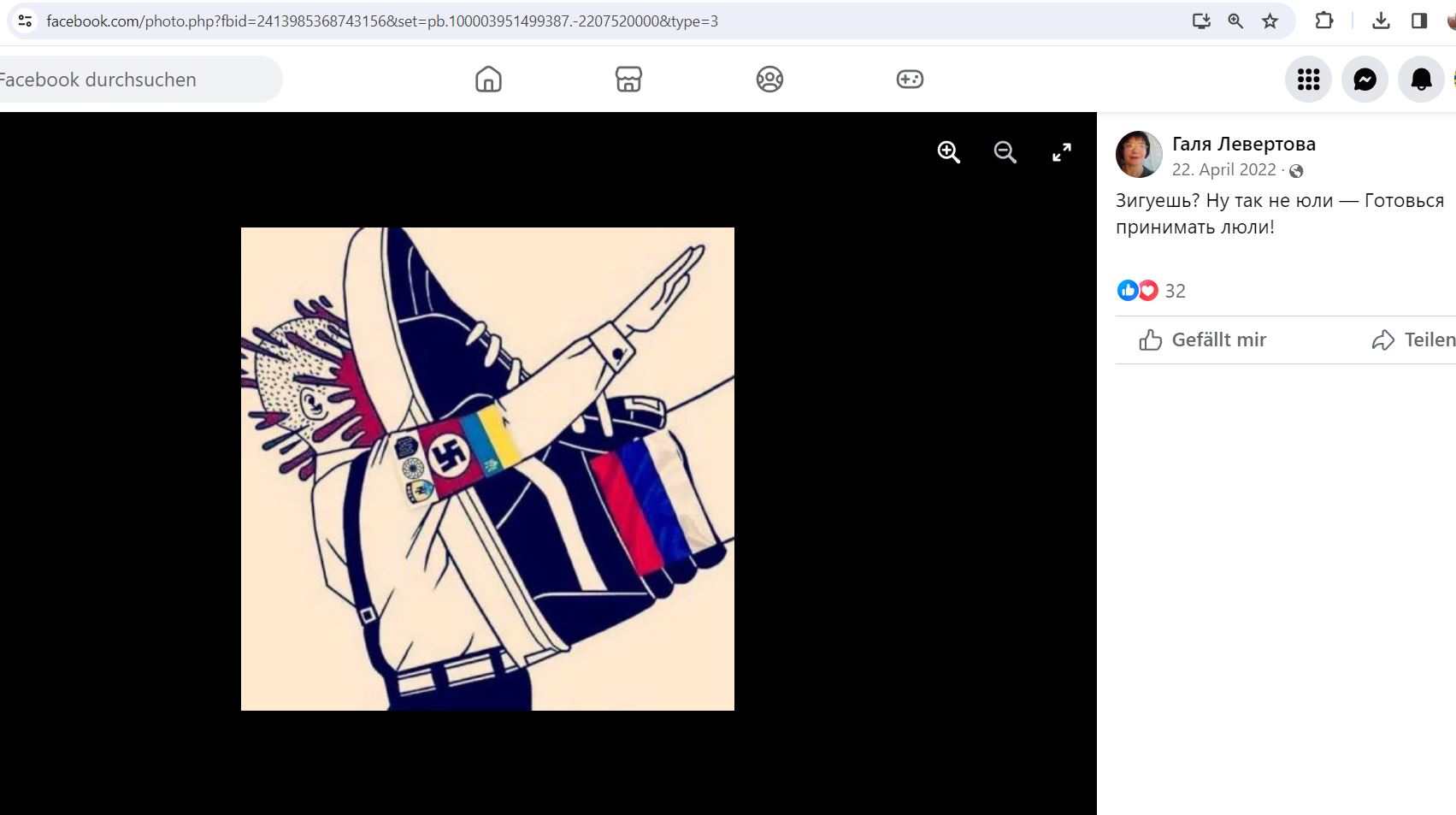Open the browser extensions puzzle icon

tap(1324, 21)
